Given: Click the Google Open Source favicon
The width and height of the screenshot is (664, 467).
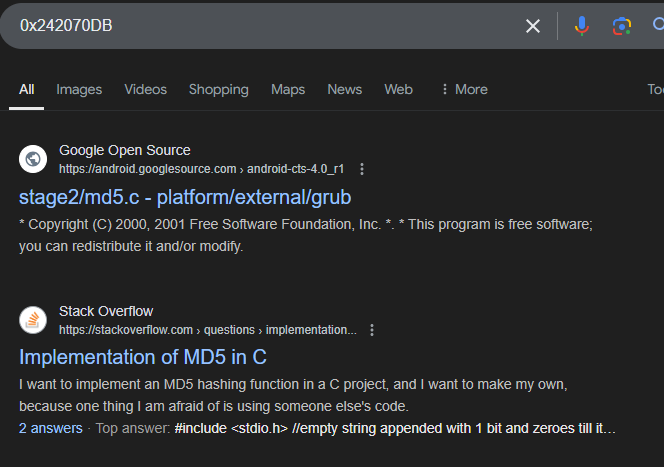Looking at the screenshot, I should pos(33,159).
